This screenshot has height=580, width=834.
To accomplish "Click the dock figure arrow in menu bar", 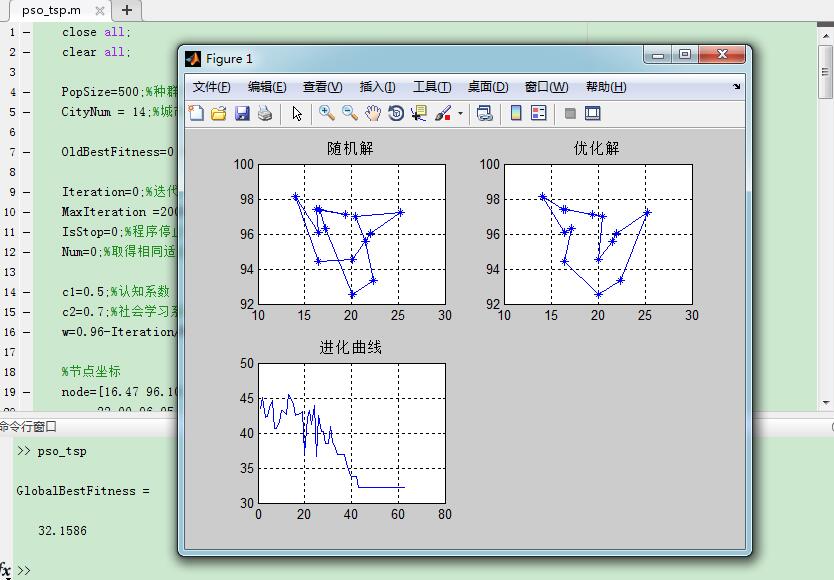I will point(737,86).
